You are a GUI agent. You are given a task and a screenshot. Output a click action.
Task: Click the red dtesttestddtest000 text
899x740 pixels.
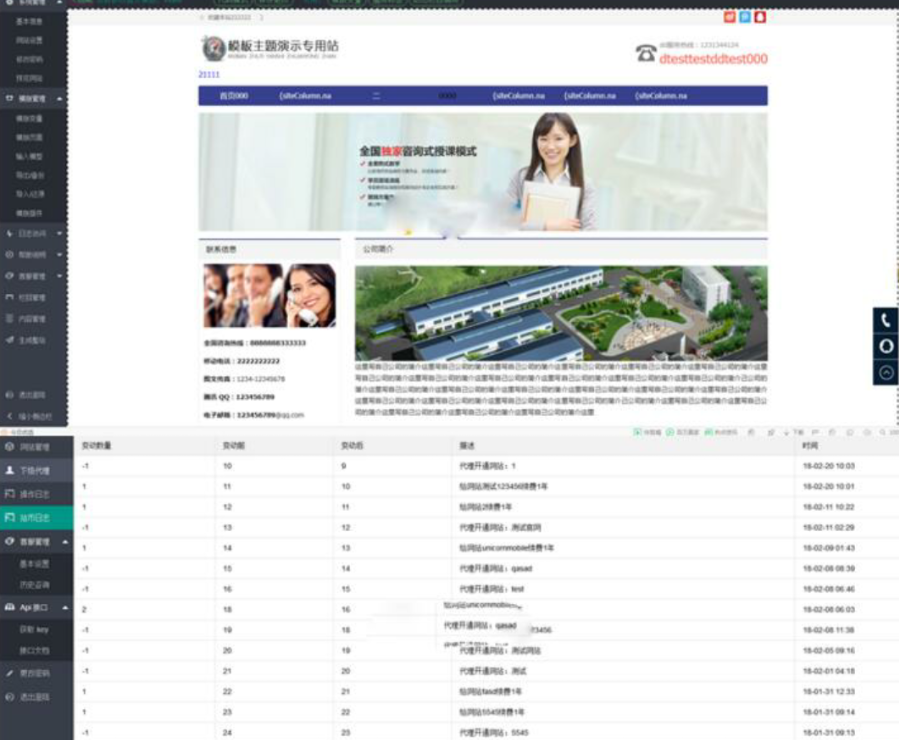pyautogui.click(x=713, y=58)
